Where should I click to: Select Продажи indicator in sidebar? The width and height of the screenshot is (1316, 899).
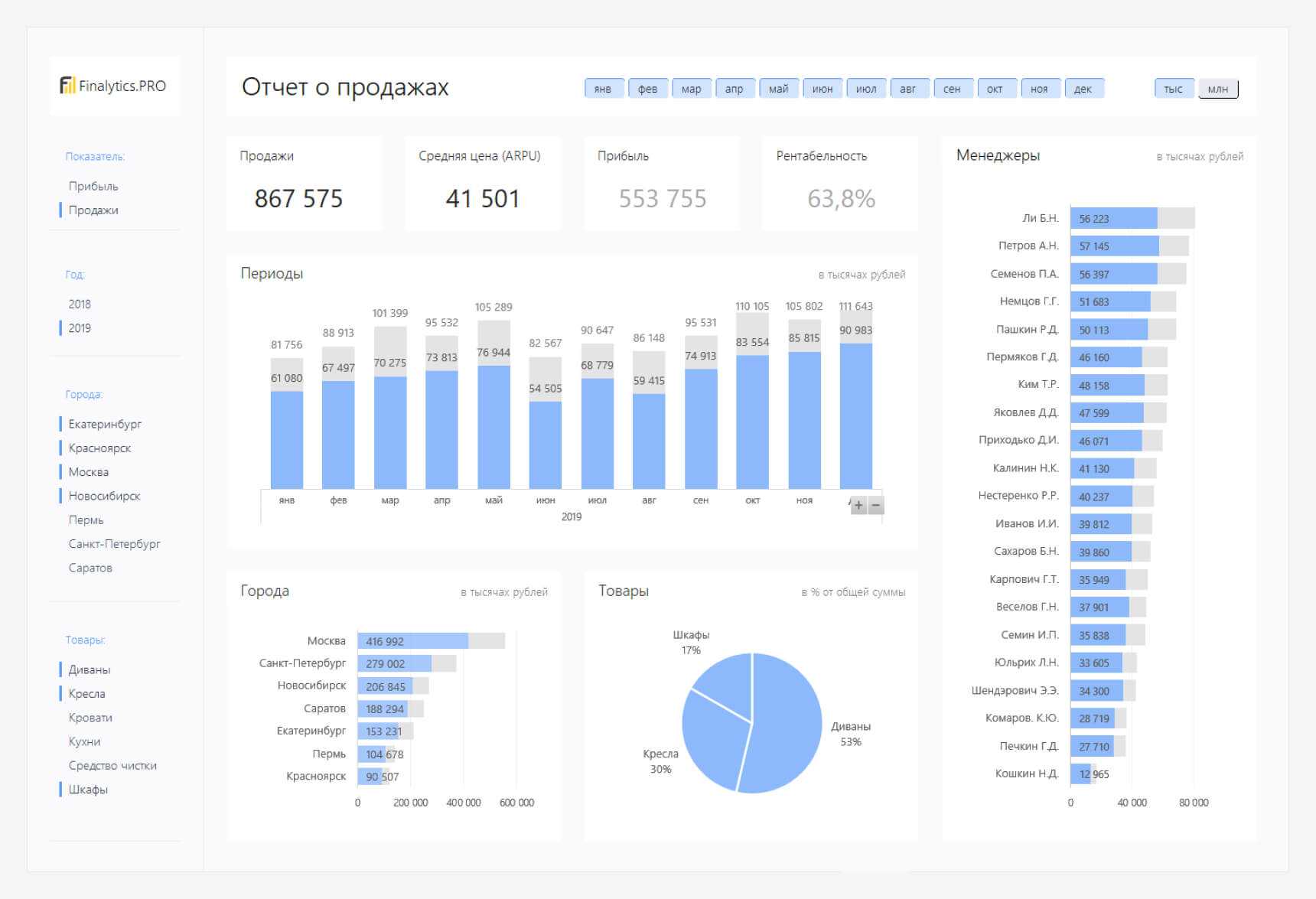(x=93, y=210)
